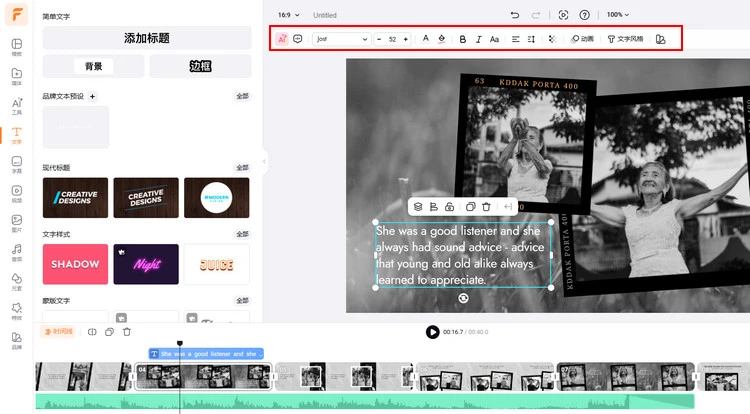
Task: Toggle bold formatting in text toolbar
Action: (x=462, y=39)
